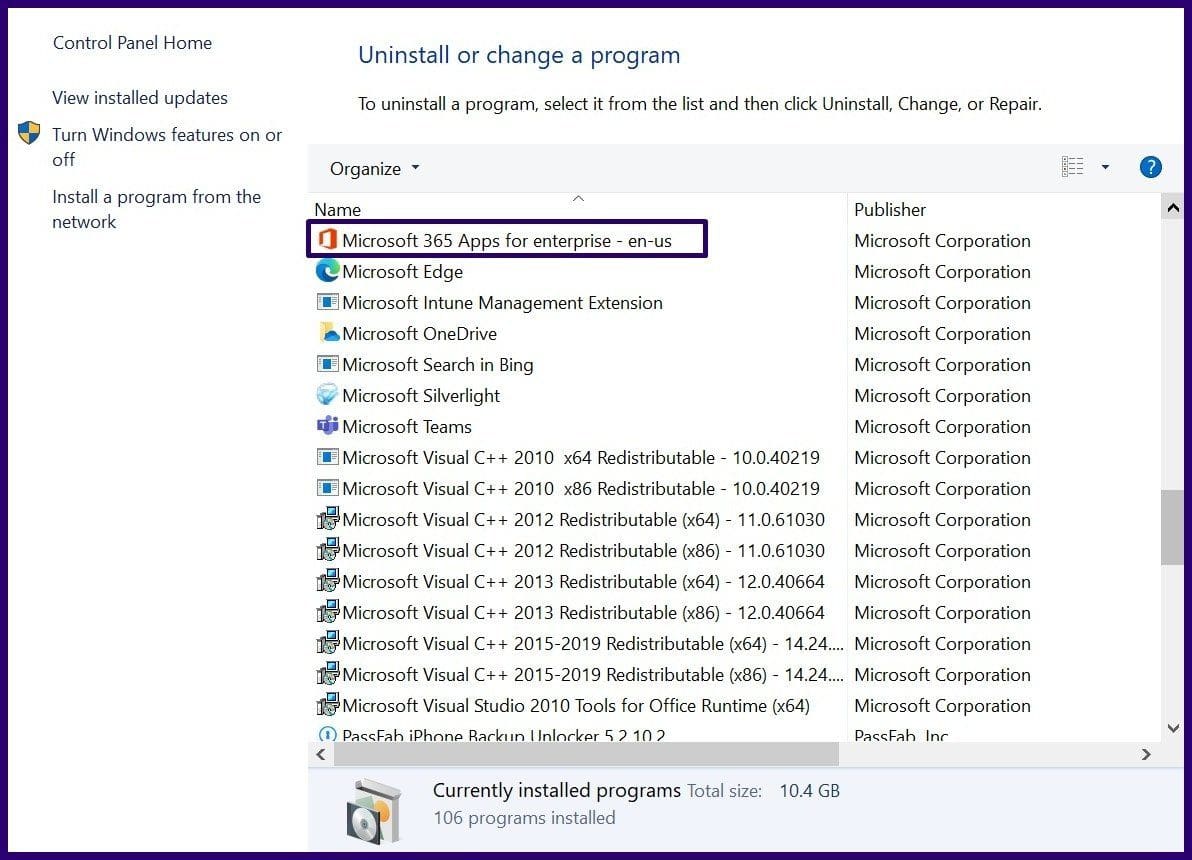The width and height of the screenshot is (1192, 860).
Task: Click the Visual C++ 2015-2019 (x64) icon
Action: click(x=328, y=643)
